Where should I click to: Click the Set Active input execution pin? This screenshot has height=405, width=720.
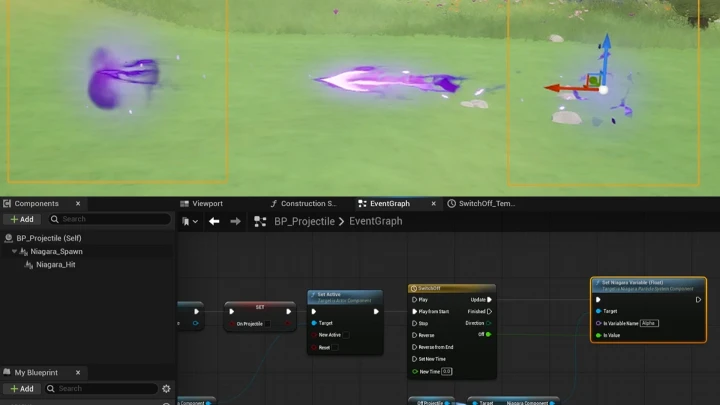(x=314, y=312)
